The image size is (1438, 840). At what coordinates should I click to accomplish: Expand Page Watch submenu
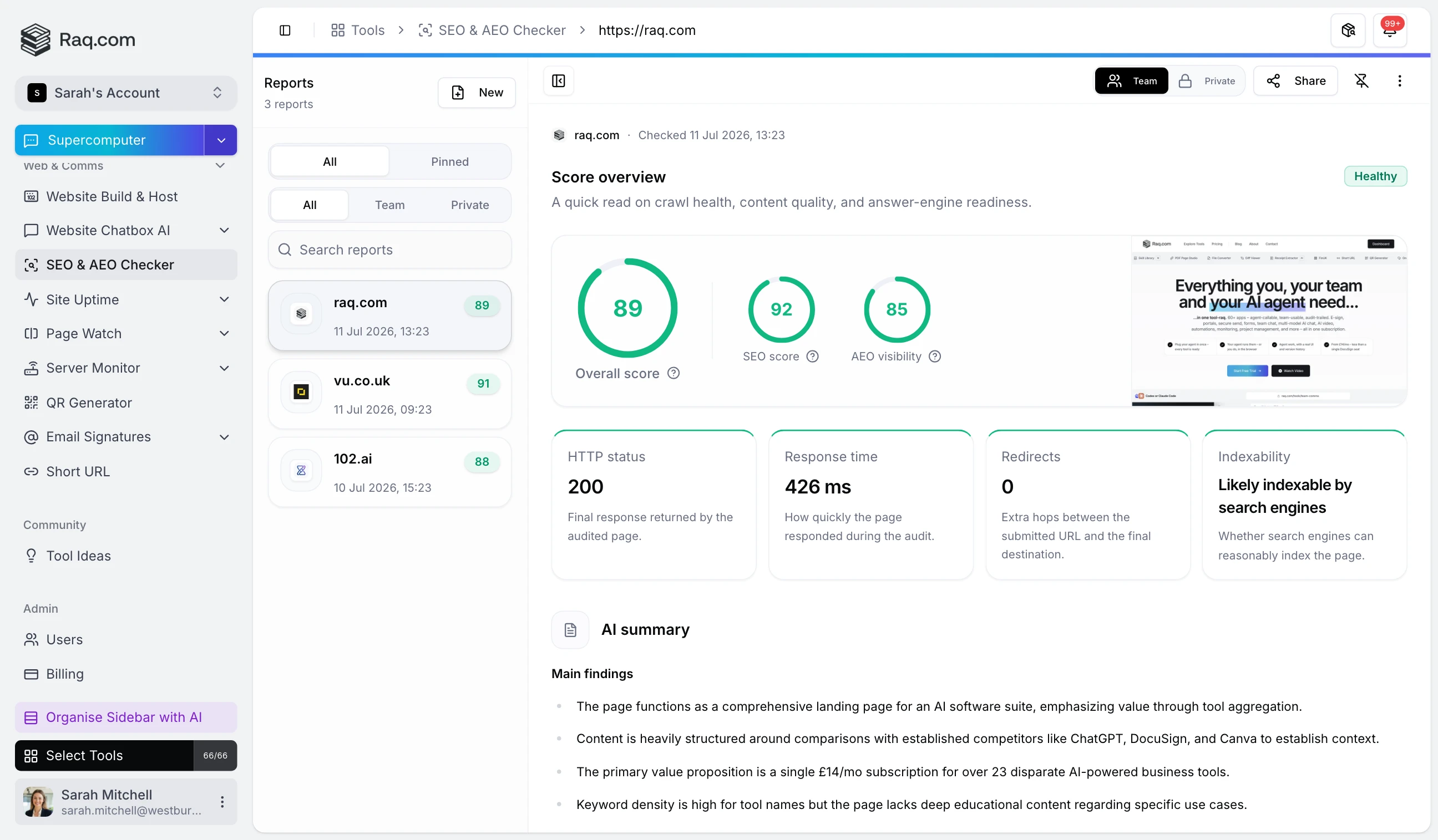[x=224, y=334]
